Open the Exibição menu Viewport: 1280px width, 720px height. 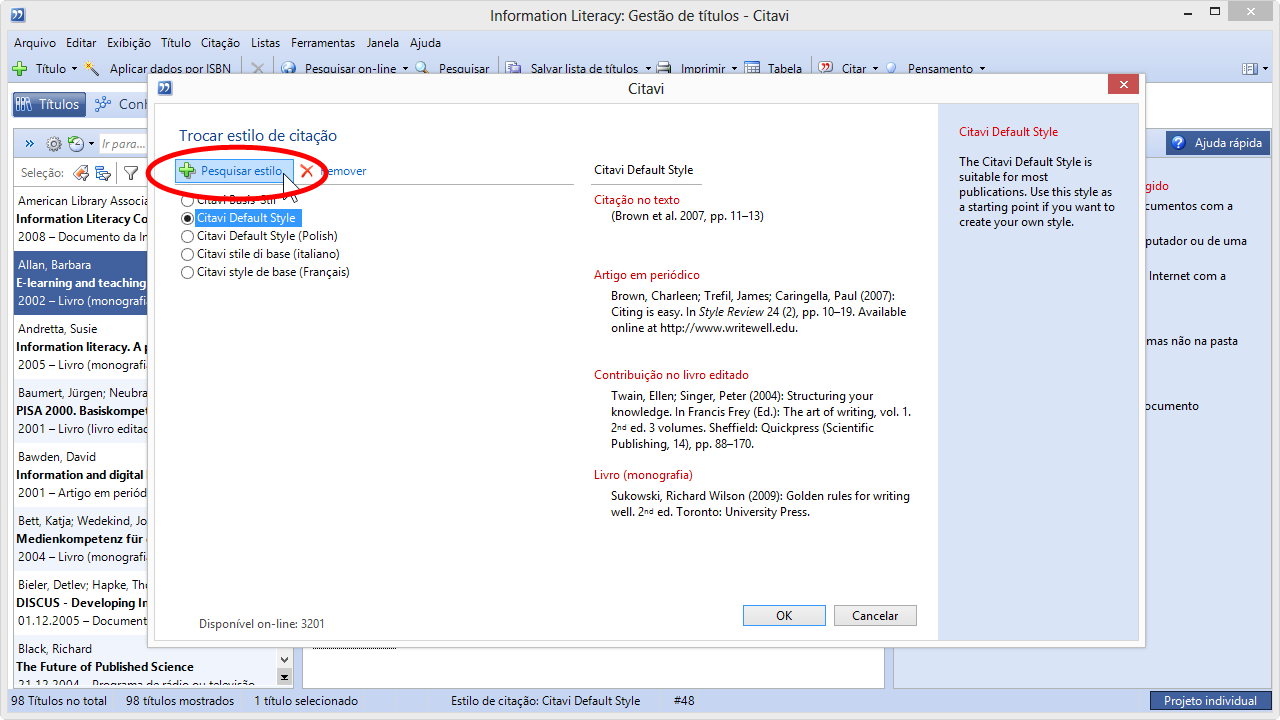tap(129, 43)
